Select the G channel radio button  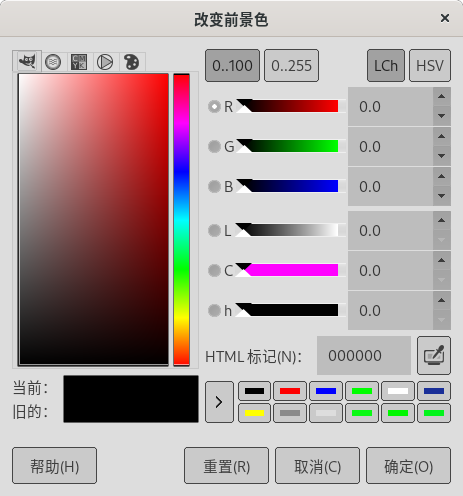(x=214, y=147)
